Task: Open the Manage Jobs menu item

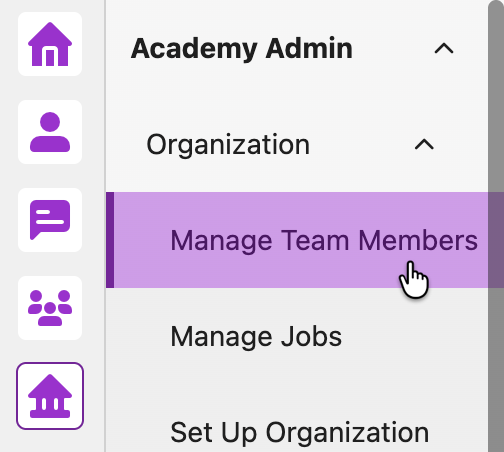Action: tap(256, 337)
